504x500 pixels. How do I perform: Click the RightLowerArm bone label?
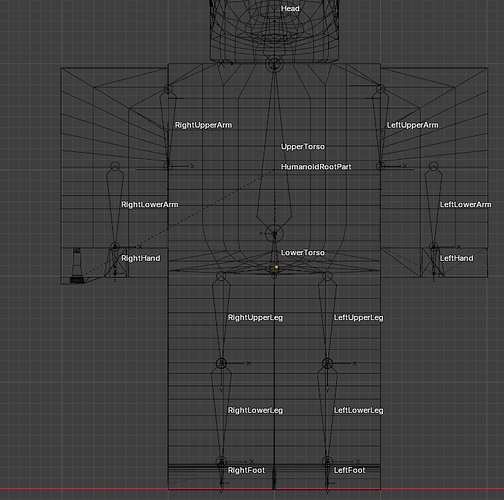pyautogui.click(x=150, y=204)
